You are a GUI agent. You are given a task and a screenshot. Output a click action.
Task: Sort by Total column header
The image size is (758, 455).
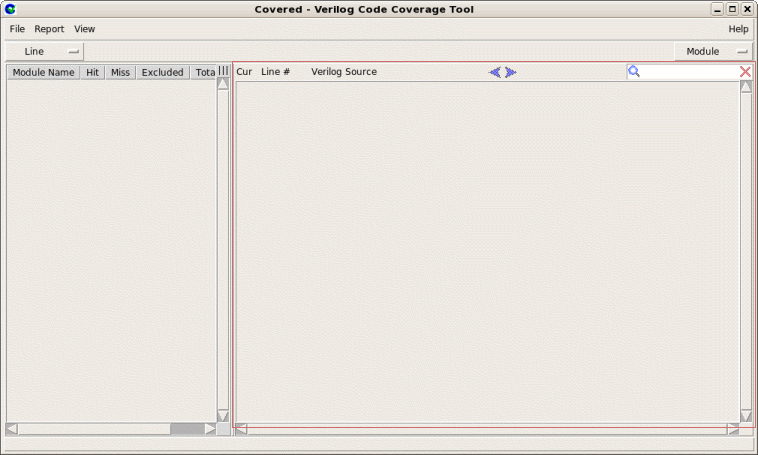pos(204,73)
